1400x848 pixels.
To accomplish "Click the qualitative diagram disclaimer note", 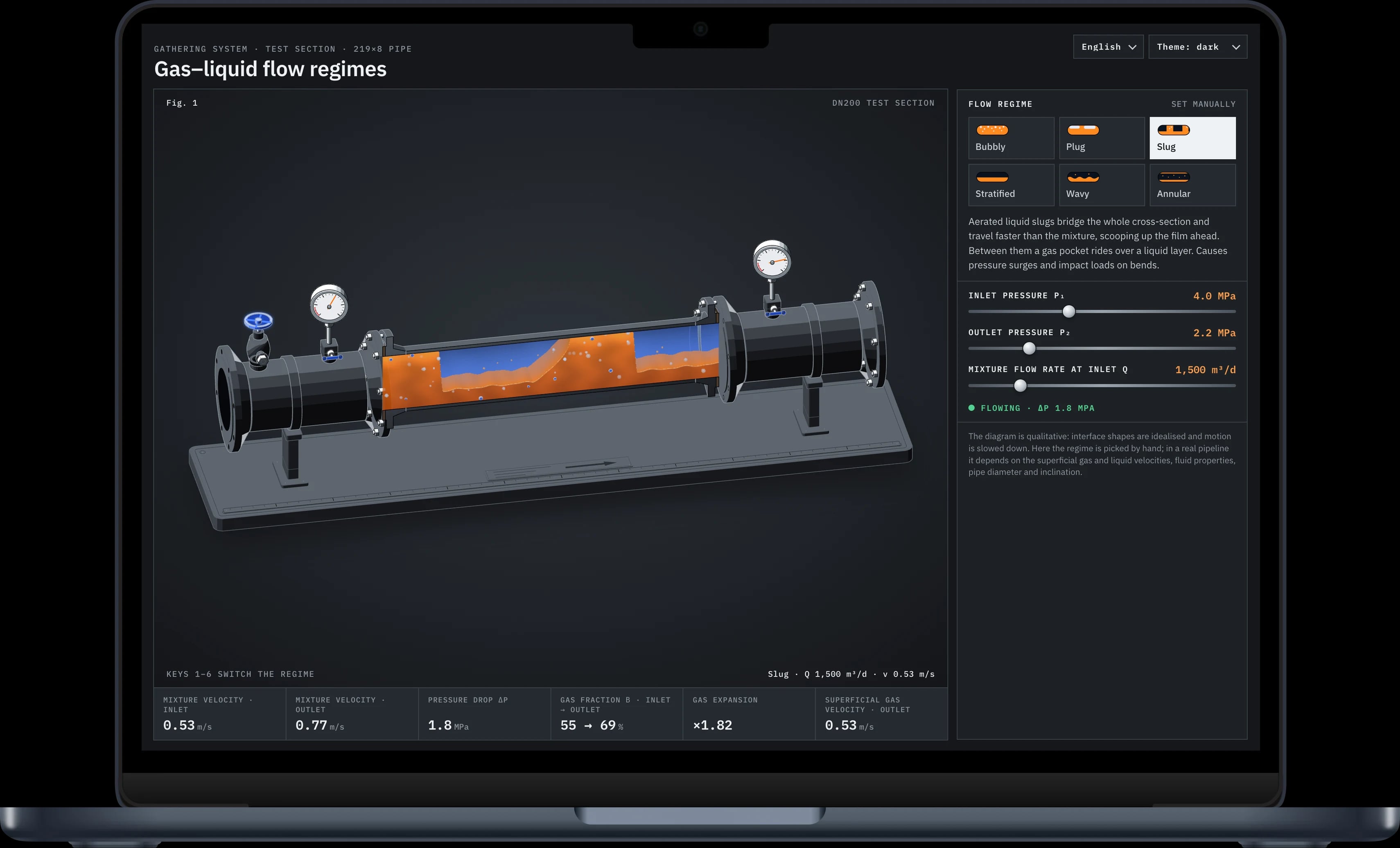I will click(1102, 454).
